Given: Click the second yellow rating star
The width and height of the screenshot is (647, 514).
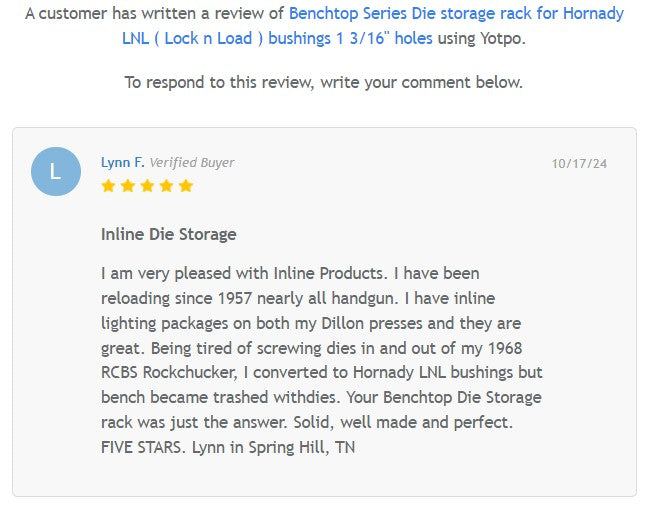Looking at the screenshot, I should tap(127, 186).
